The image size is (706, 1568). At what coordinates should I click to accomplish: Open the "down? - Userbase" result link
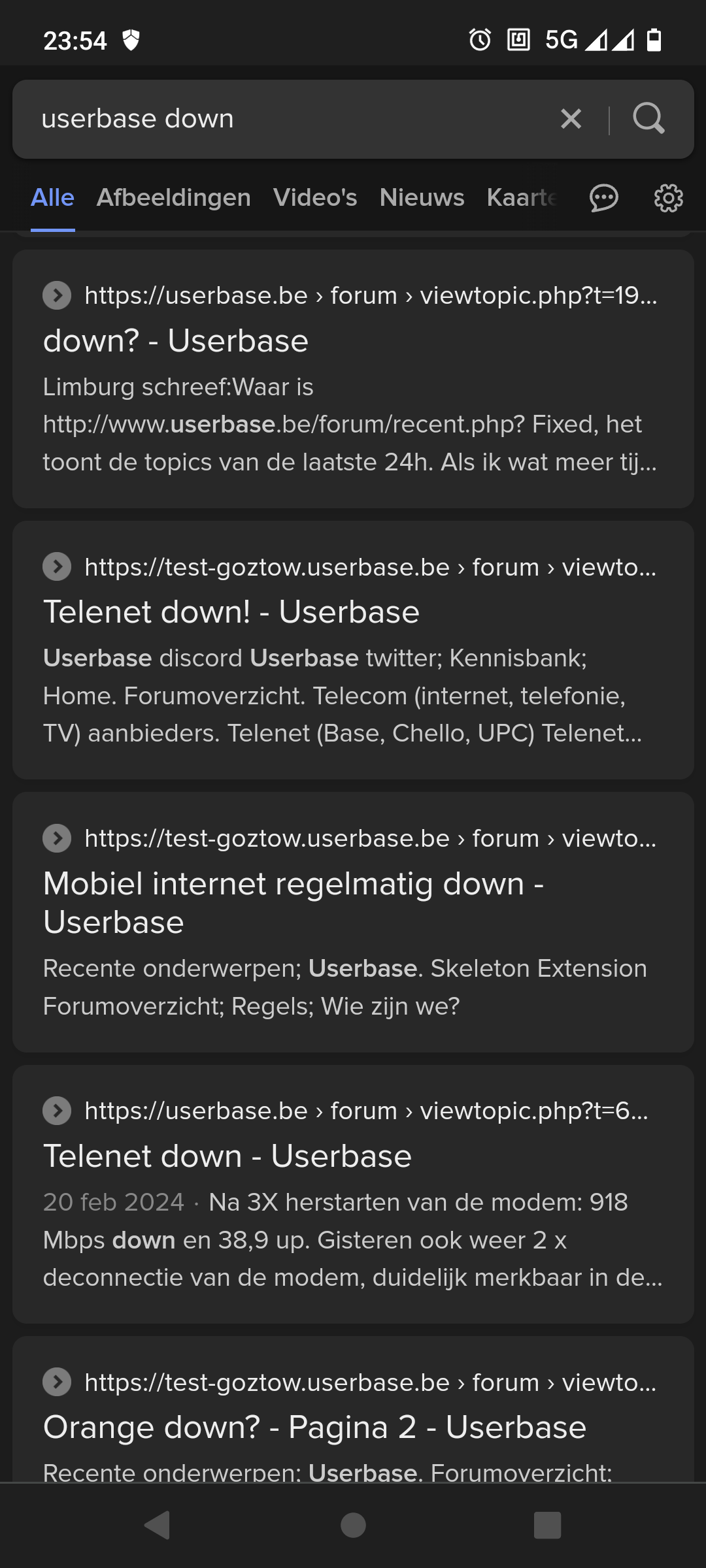[x=176, y=341]
